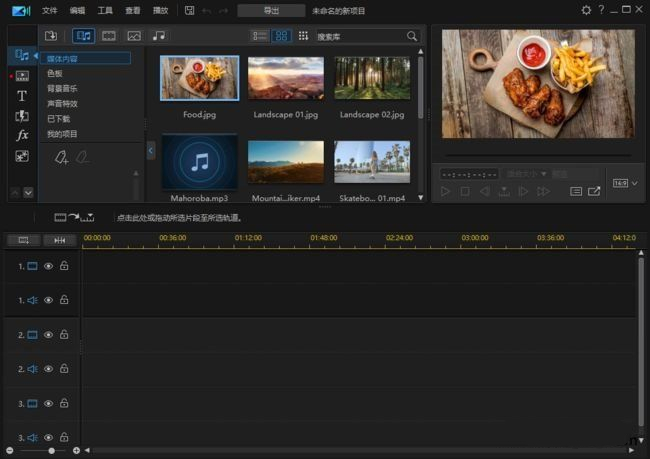Image resolution: width=650 pixels, height=459 pixels.
Task: Expand more rooms with the down chevron
Action: 28,192
